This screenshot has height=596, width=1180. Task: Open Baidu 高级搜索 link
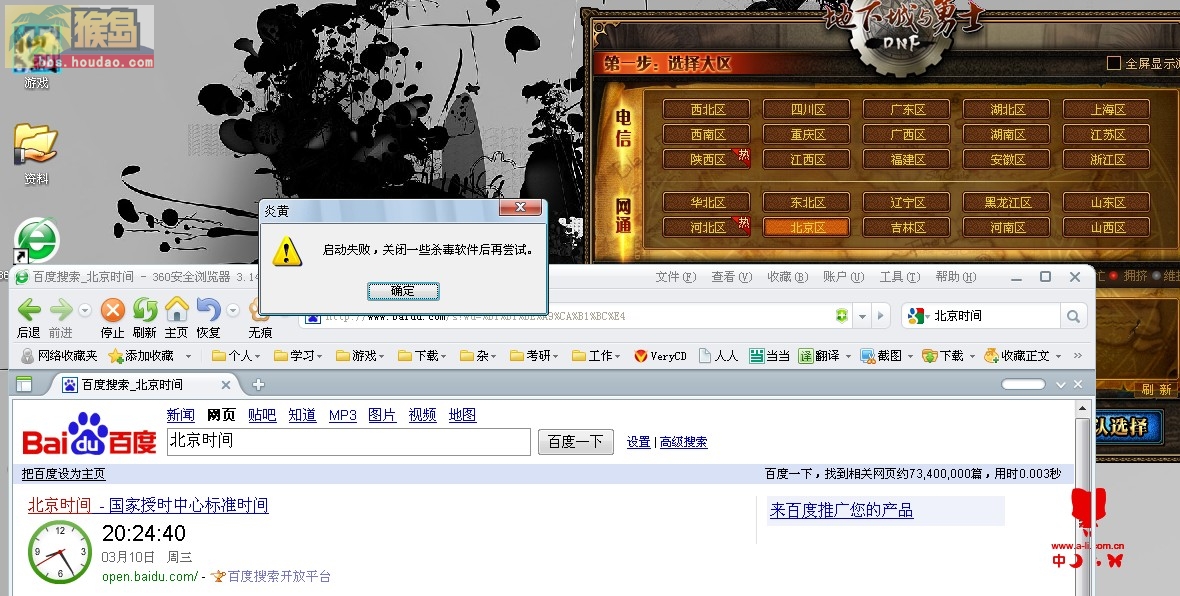point(683,442)
